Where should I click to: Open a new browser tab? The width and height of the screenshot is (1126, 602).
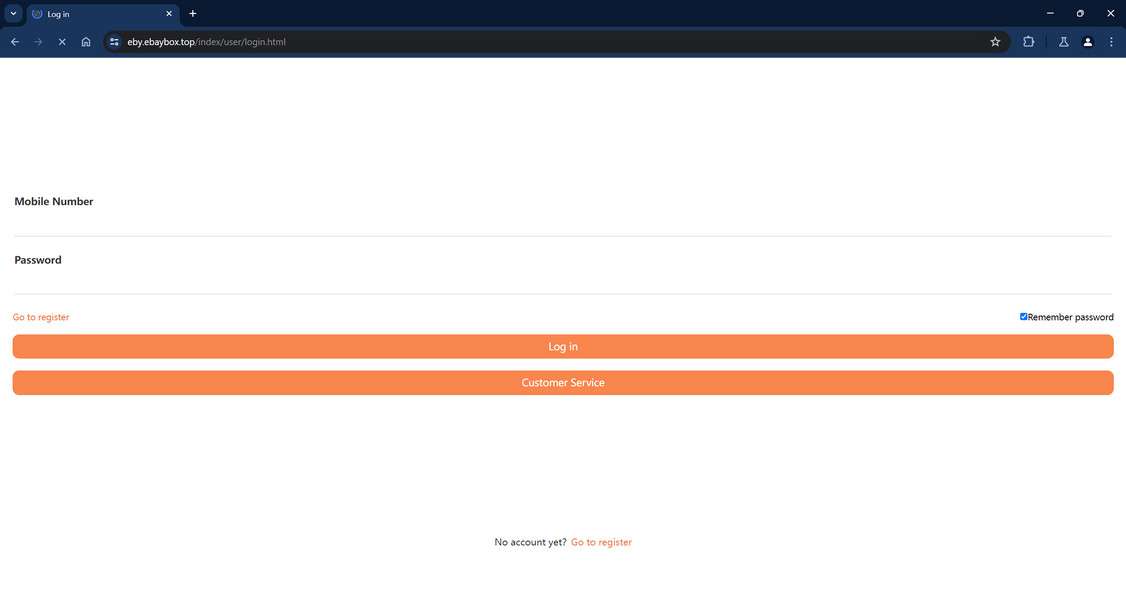192,14
